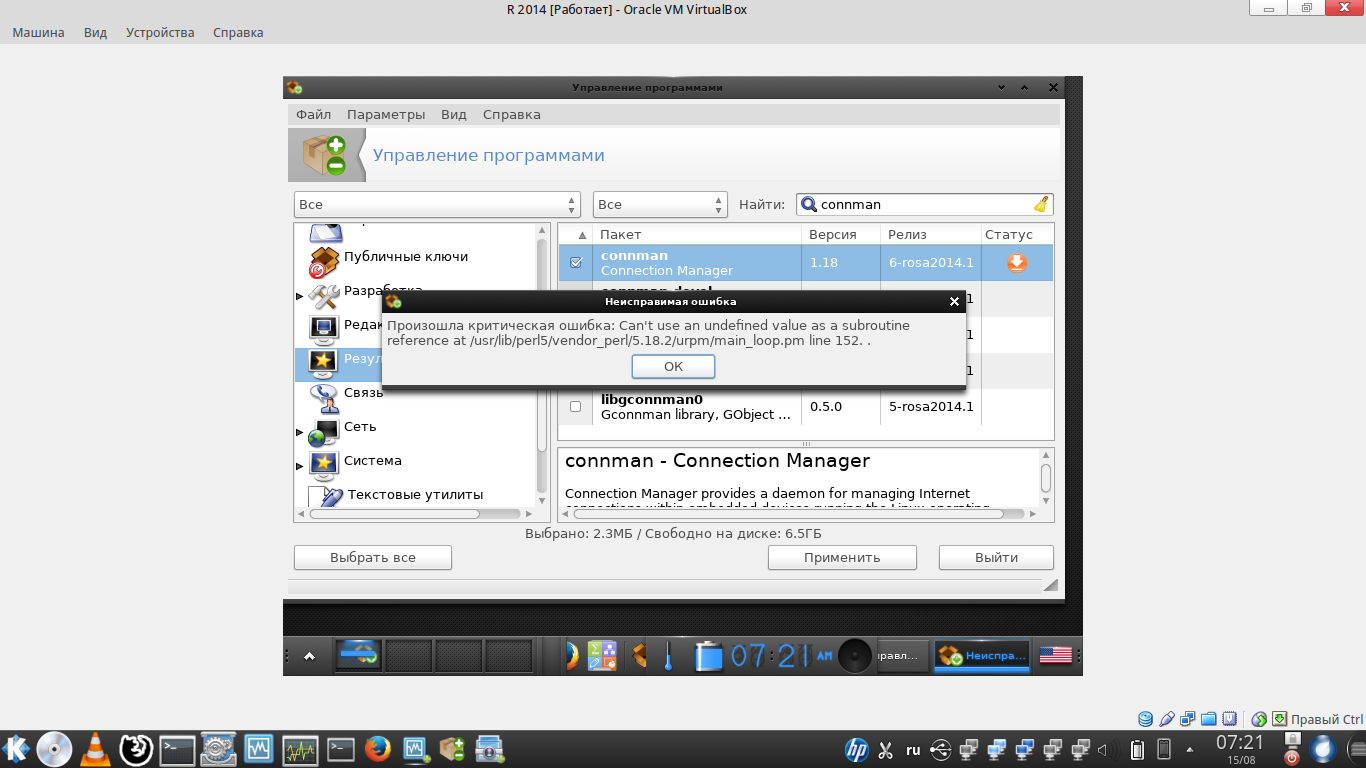Click the package manager icon in host taskbar

[453, 748]
